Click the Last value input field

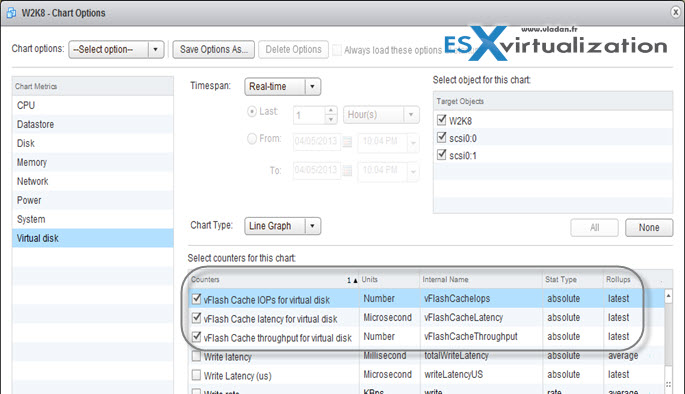310,115
